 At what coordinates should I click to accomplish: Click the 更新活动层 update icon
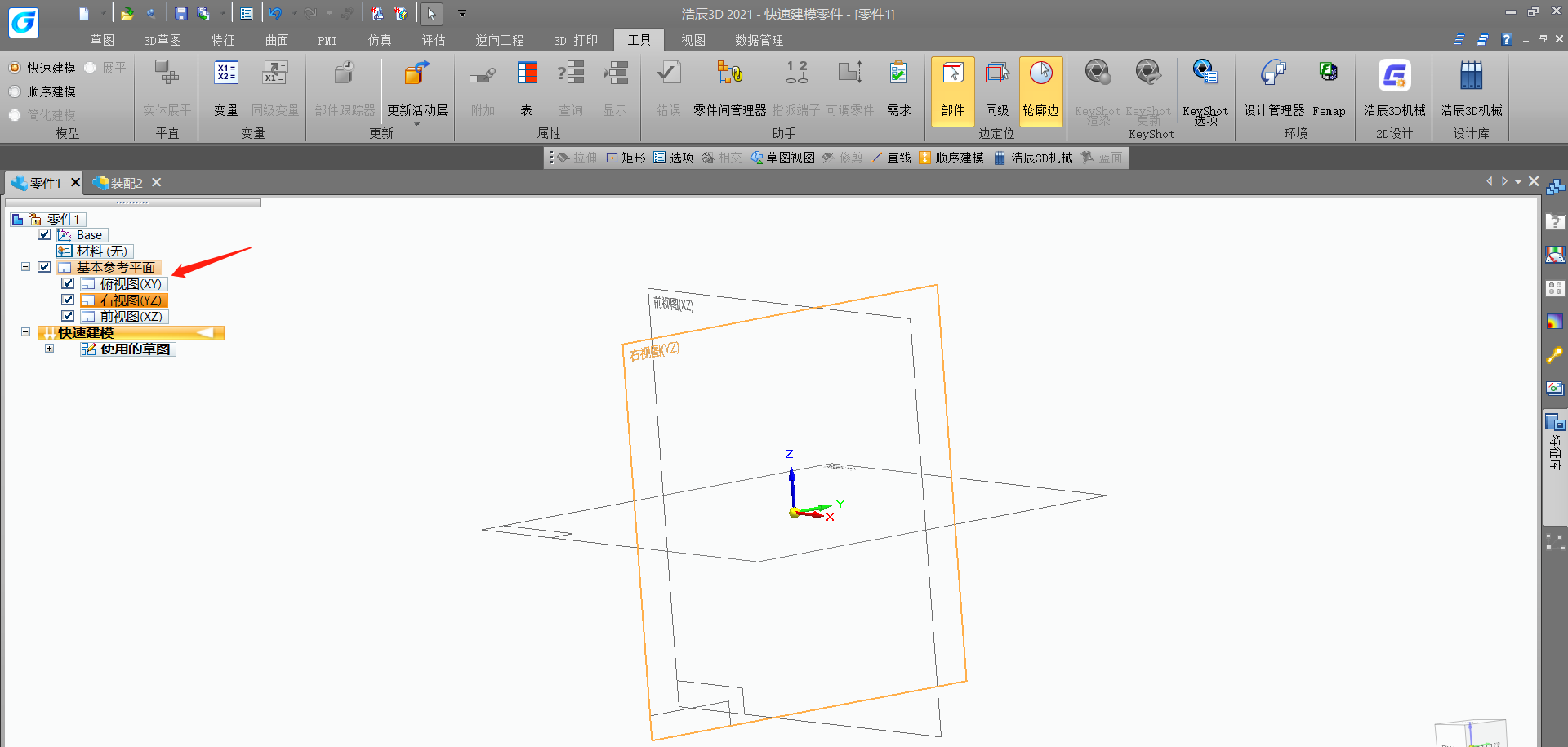[x=416, y=75]
